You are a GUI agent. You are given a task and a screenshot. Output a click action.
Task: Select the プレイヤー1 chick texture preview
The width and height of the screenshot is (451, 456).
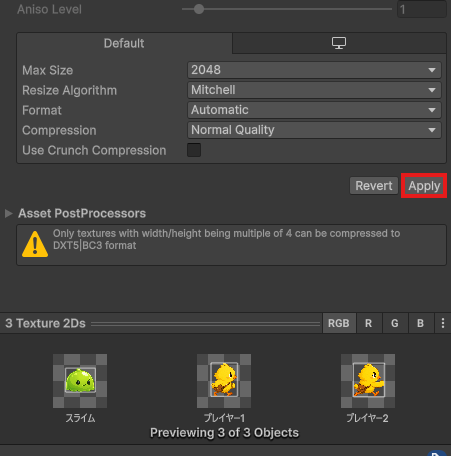point(224,381)
